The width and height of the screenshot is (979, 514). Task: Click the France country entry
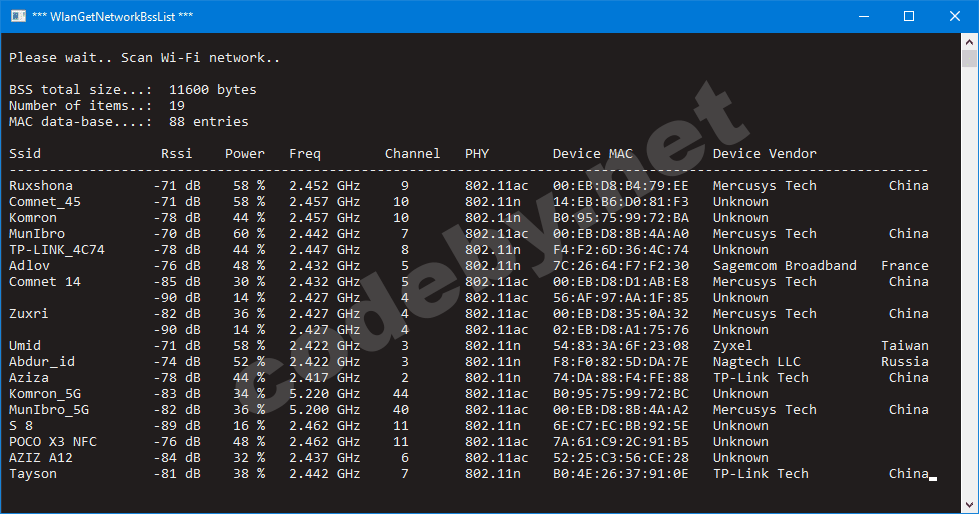coord(905,265)
